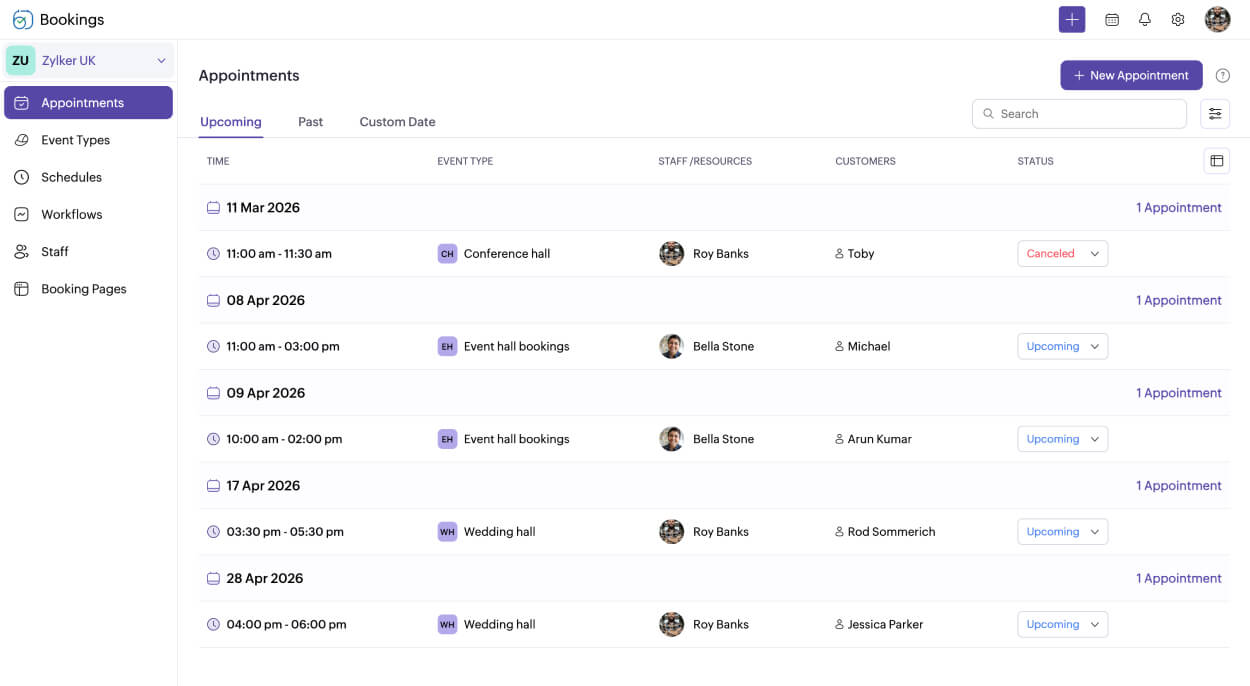The image size is (1250, 686).
Task: Create a New Appointment
Action: 1131,75
